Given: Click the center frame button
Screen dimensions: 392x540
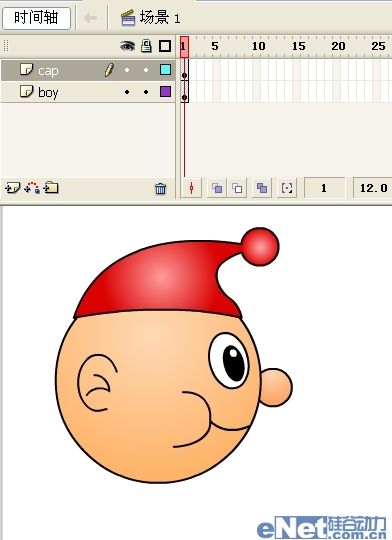Looking at the screenshot, I should 192,188.
